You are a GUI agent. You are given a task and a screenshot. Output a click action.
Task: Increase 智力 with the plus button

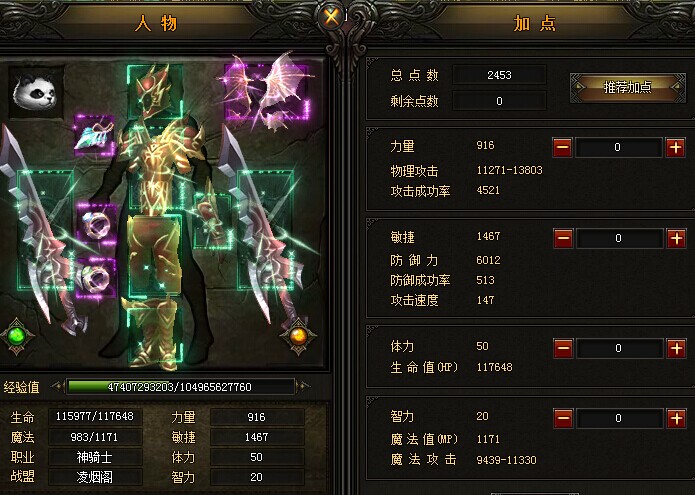point(676,418)
